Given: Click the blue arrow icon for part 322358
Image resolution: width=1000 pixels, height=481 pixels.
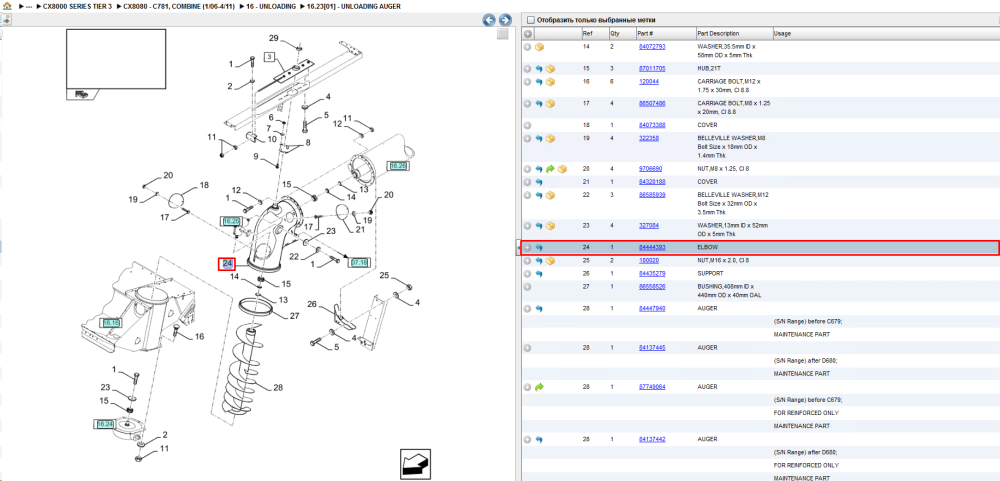Looking at the screenshot, I should (x=539, y=138).
